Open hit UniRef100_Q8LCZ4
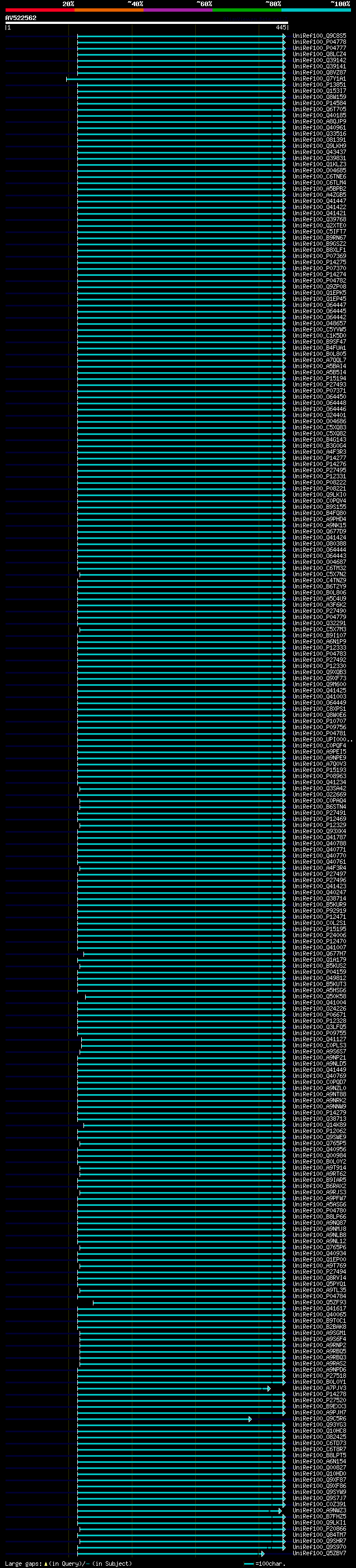356x1568 pixels. coord(319,54)
